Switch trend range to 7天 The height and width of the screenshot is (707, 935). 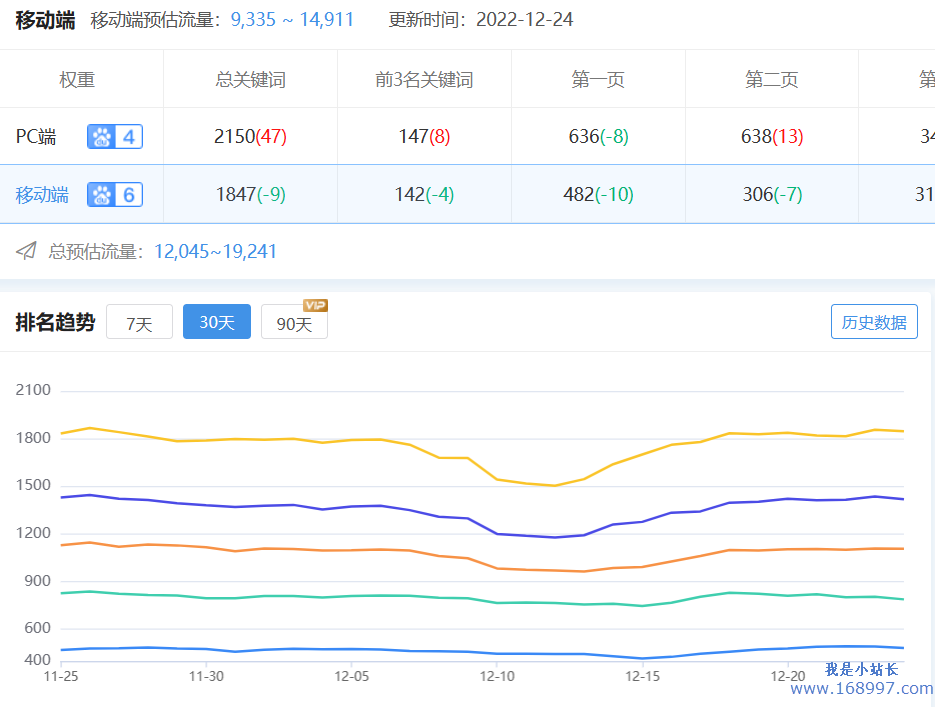[x=140, y=322]
